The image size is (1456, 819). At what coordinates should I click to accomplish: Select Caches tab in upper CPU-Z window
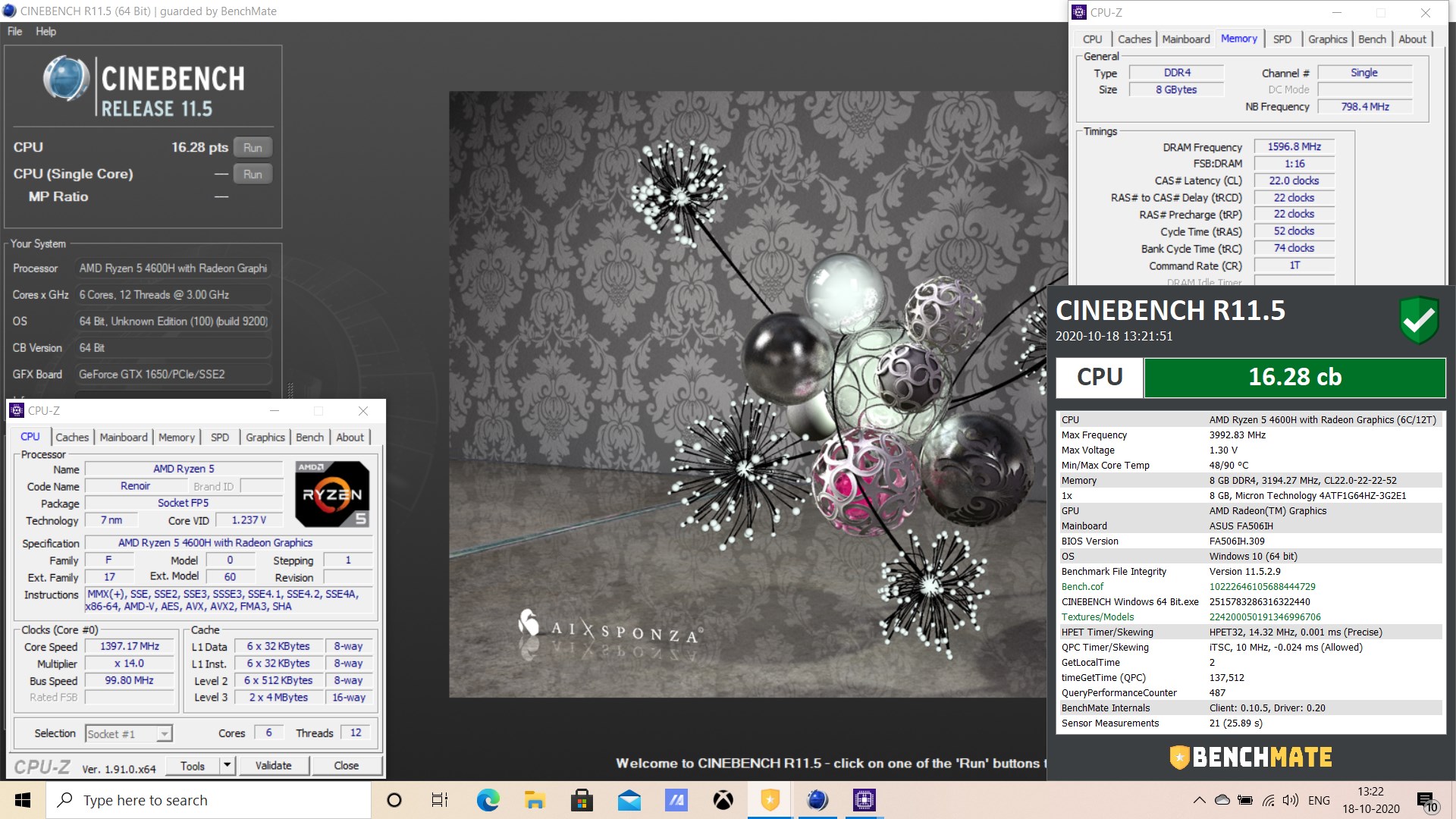pos(1134,39)
